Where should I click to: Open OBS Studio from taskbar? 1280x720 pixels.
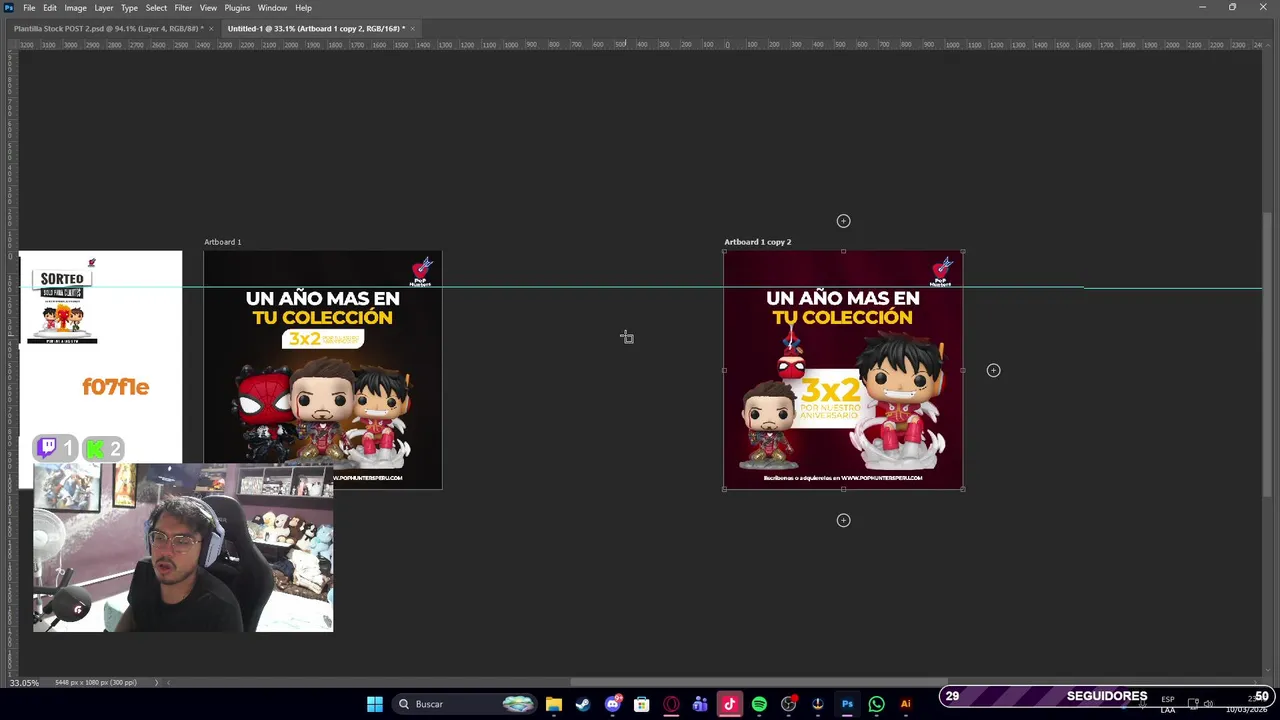pos(788,704)
